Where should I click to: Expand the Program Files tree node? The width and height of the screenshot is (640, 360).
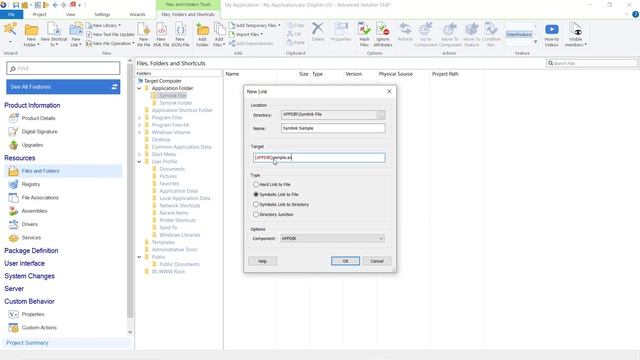[139, 118]
